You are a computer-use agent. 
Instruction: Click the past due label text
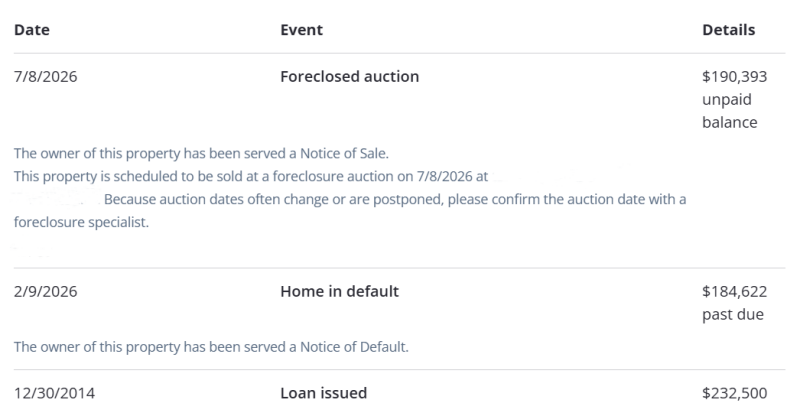click(x=733, y=314)
